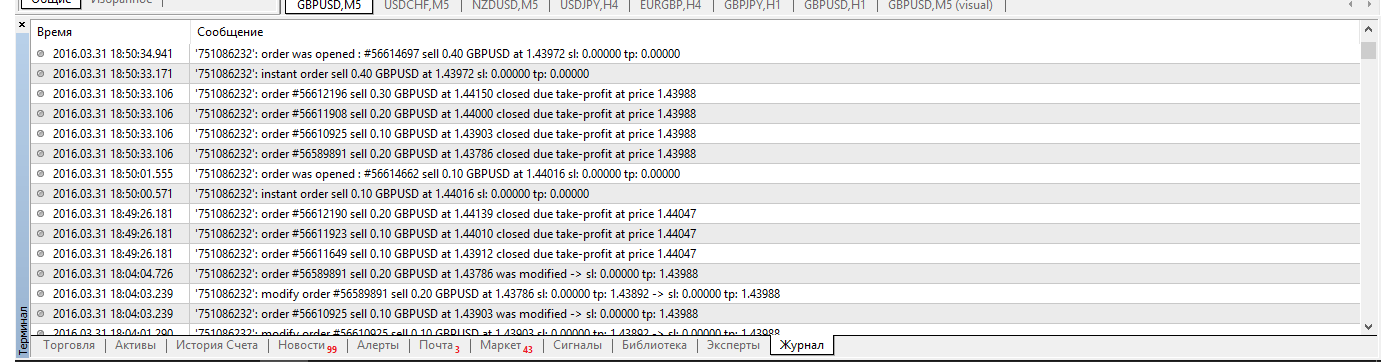Open the EURGBP,H4 chart tab

[670, 5]
